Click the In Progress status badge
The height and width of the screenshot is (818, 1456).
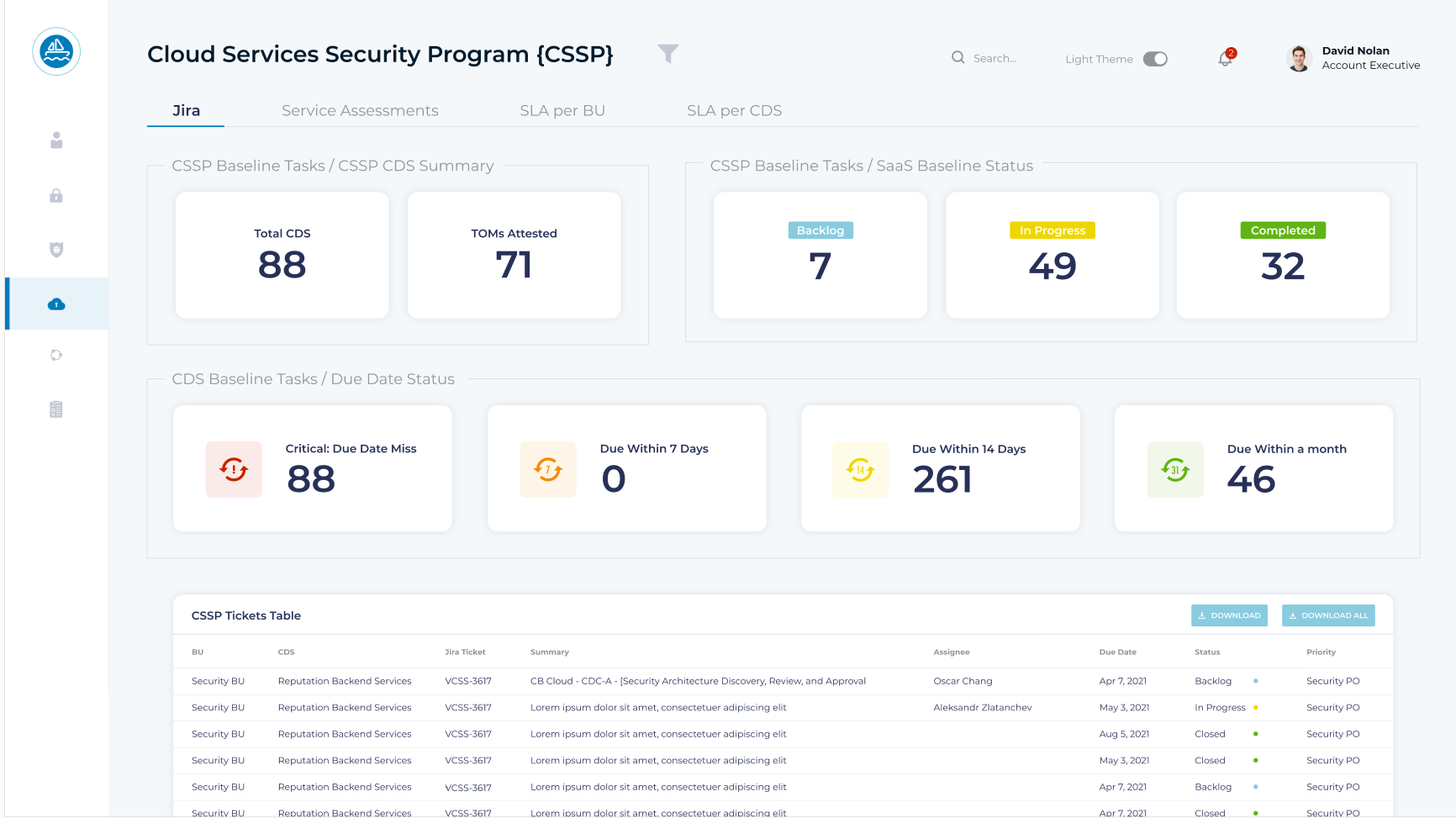pos(1052,230)
